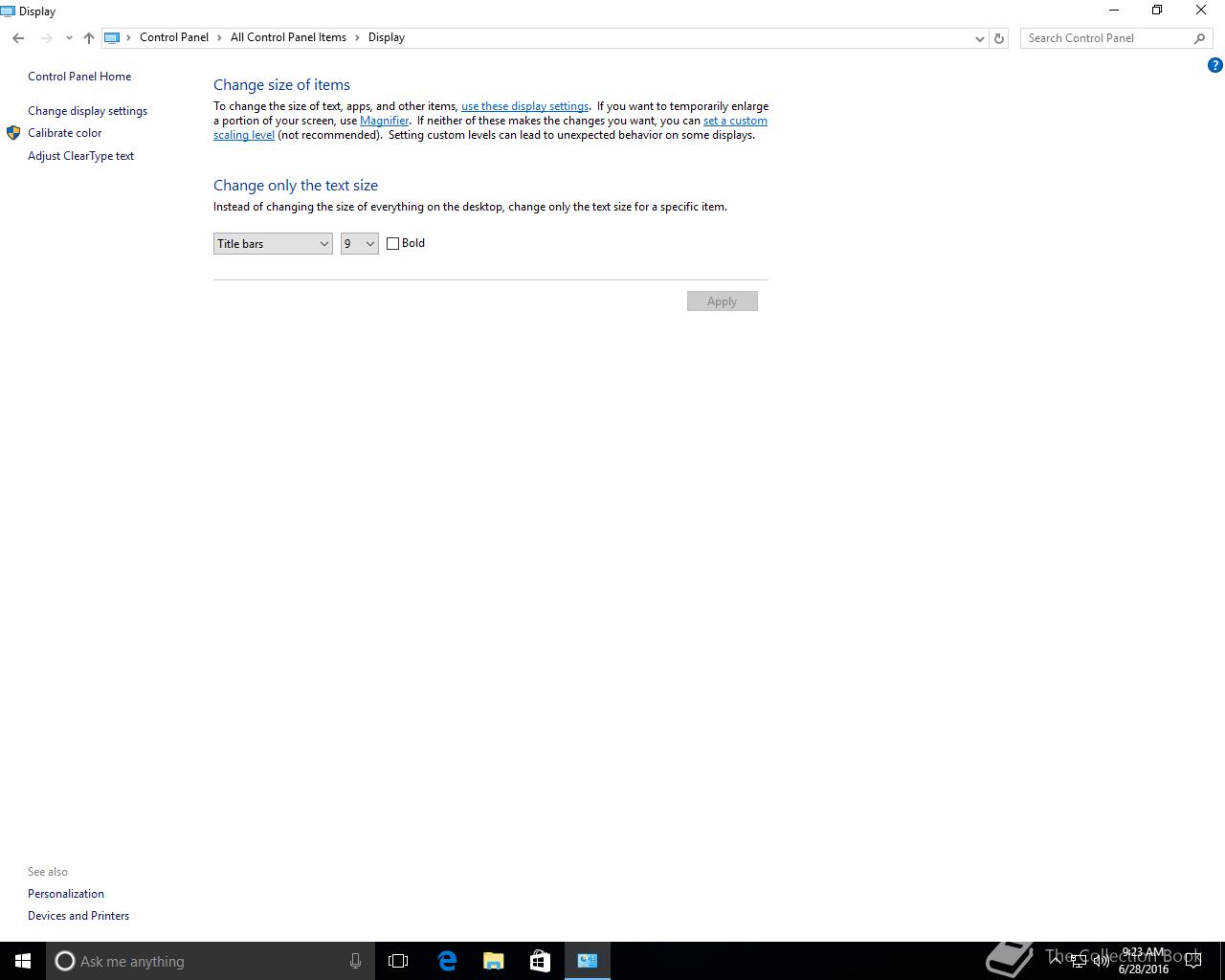
Task: Open the Magnifier link
Action: coord(385,121)
